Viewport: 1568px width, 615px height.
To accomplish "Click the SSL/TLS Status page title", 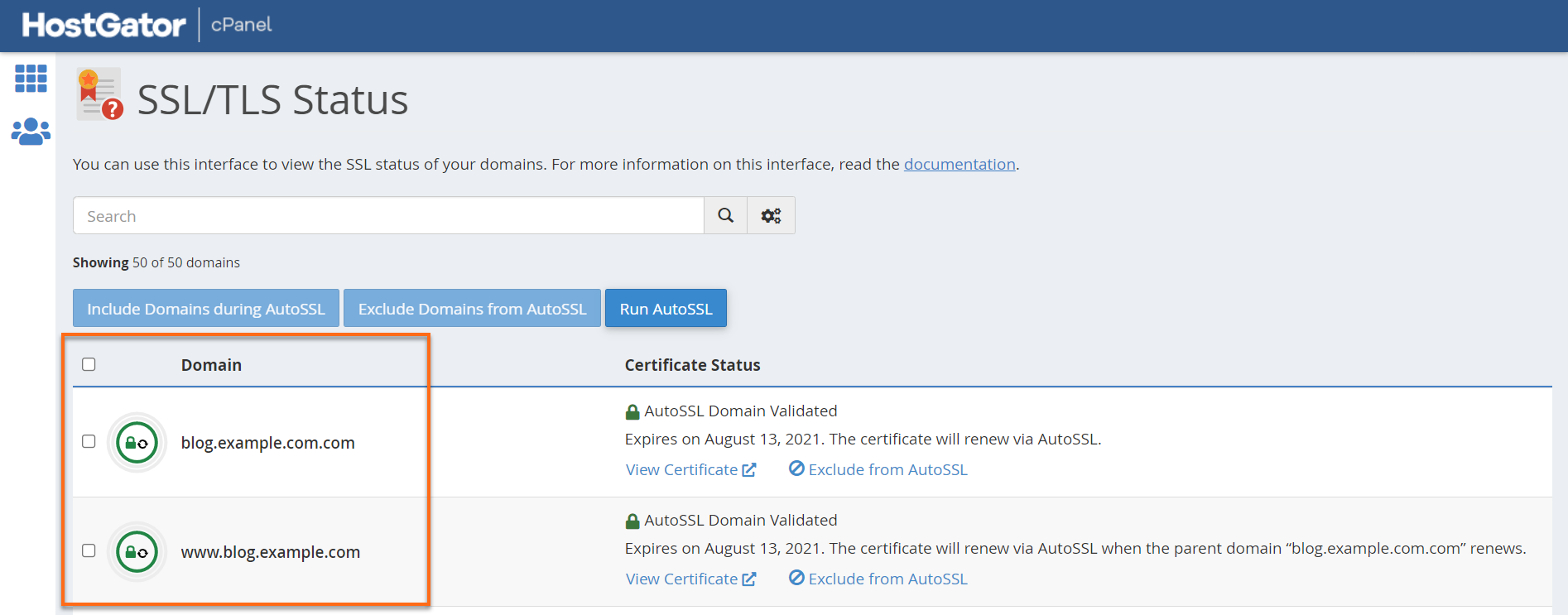I will pos(272,99).
